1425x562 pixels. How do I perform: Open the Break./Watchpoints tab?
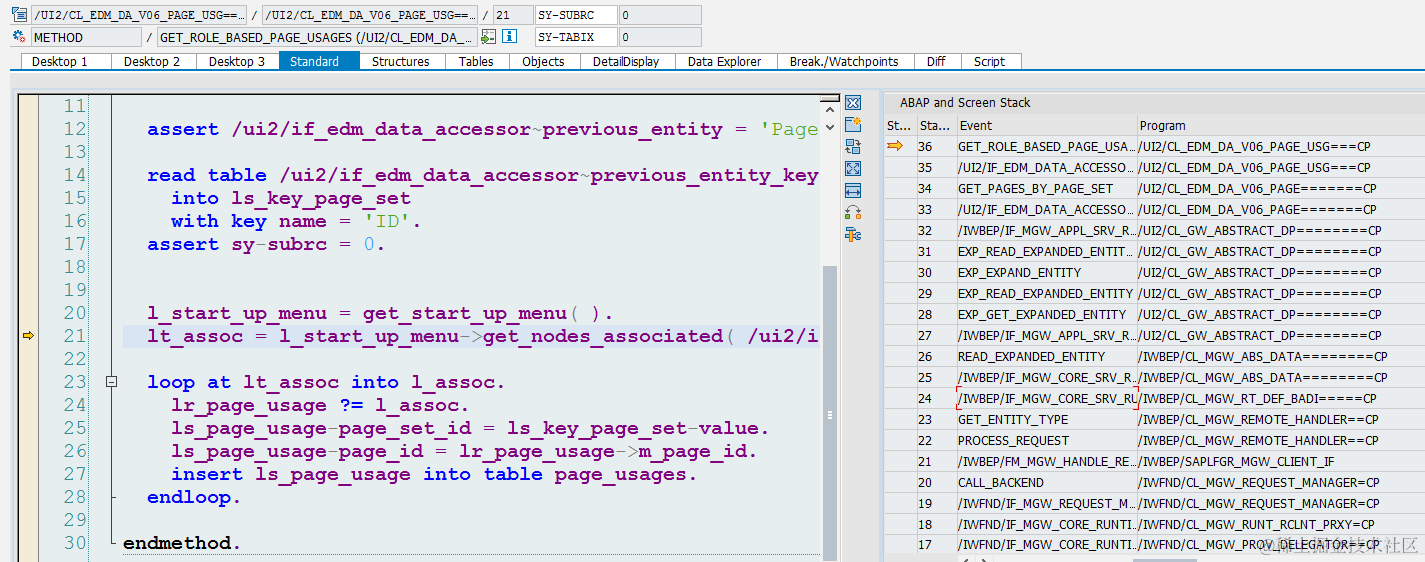pos(844,61)
